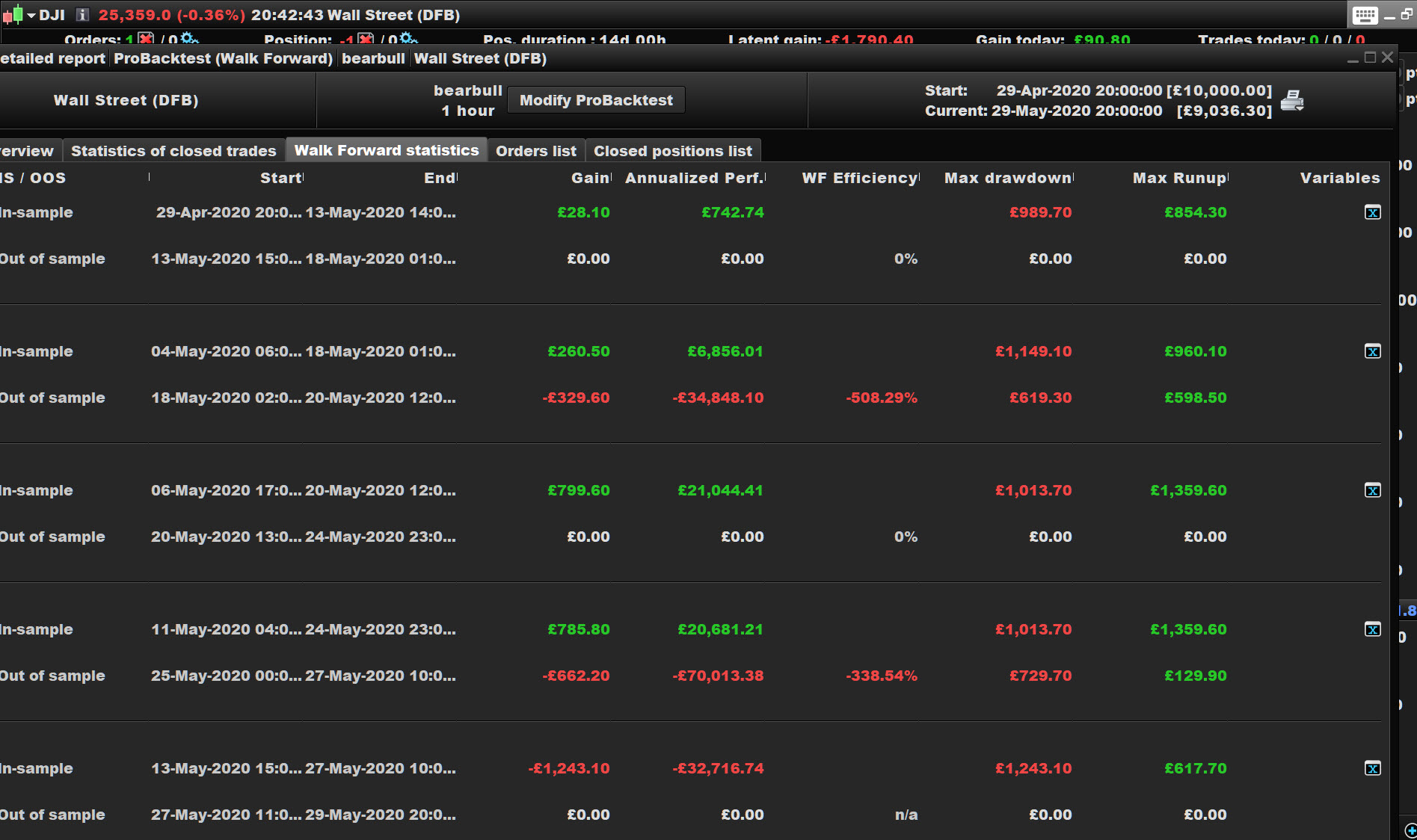Sort by the Gain column header

point(591,178)
